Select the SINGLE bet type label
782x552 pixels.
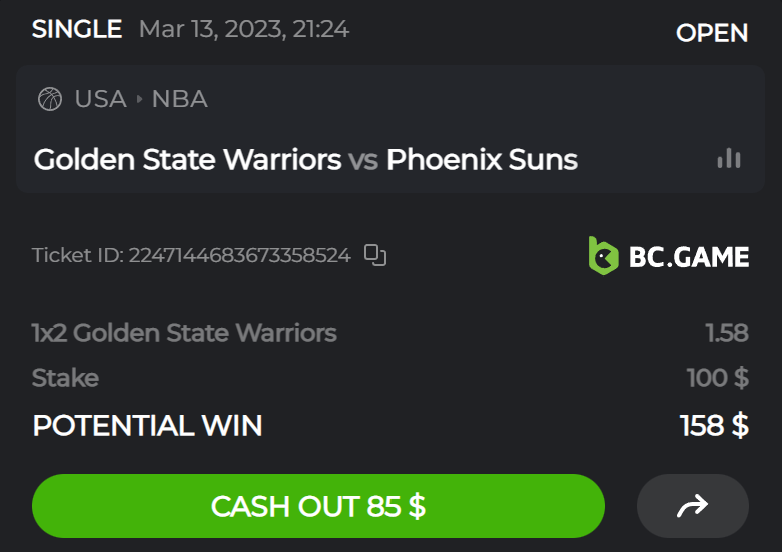[x=77, y=29]
